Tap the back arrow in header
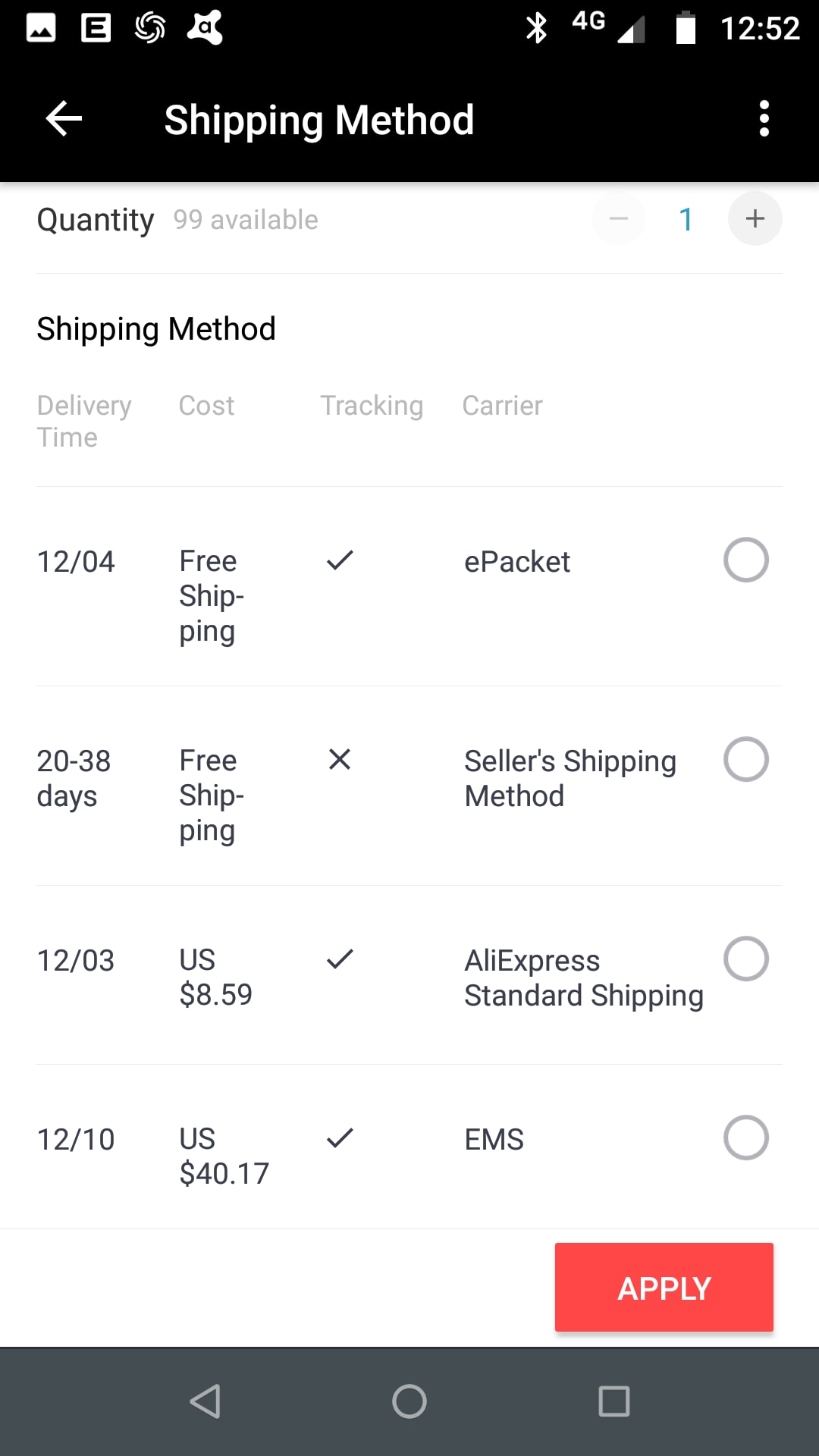 coord(64,119)
